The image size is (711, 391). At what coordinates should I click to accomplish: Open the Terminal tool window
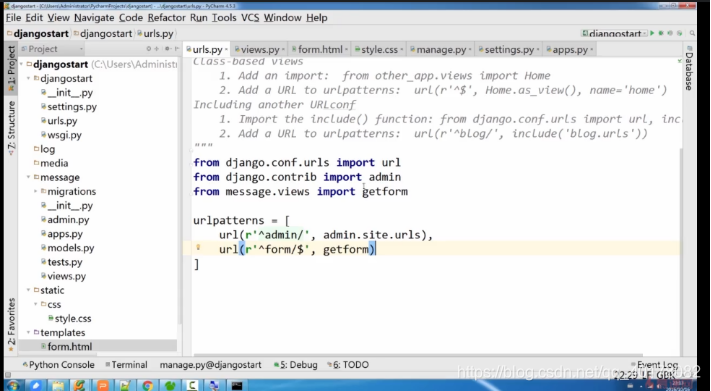coord(126,365)
